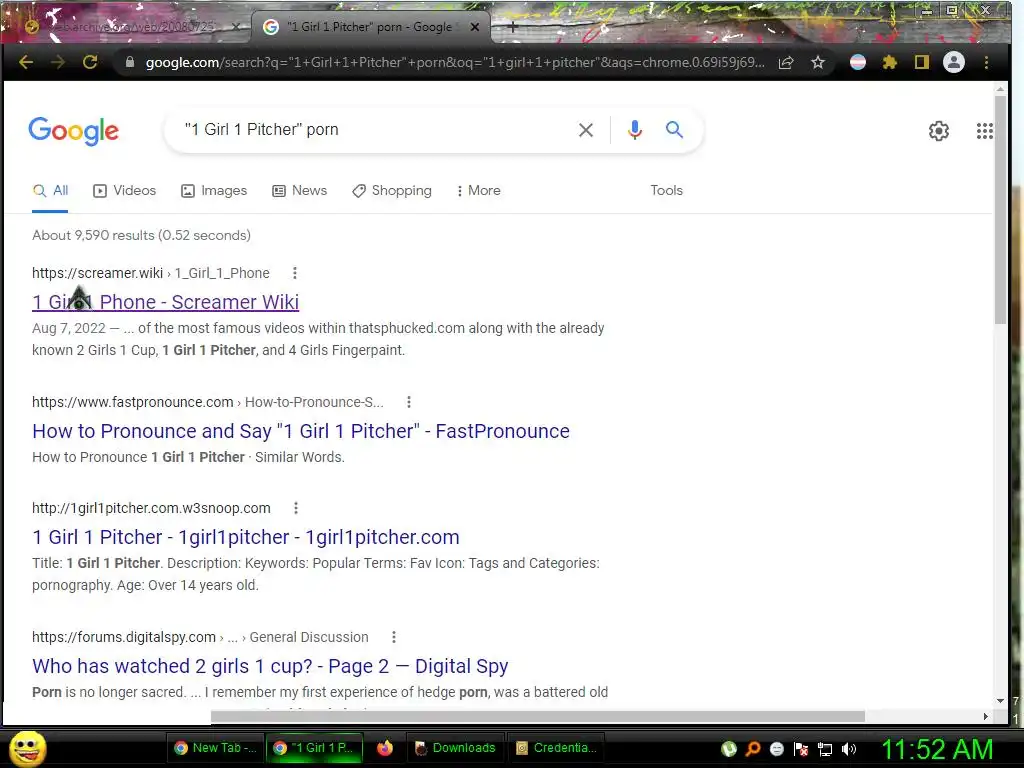Open options for the screamer.wiki result

coord(295,273)
